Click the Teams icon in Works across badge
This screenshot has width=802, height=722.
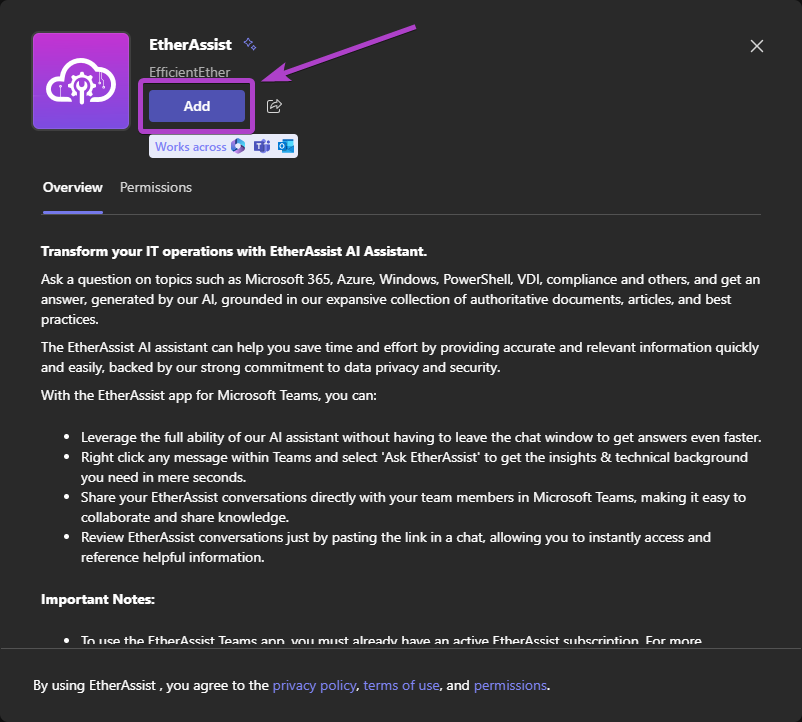(x=262, y=146)
